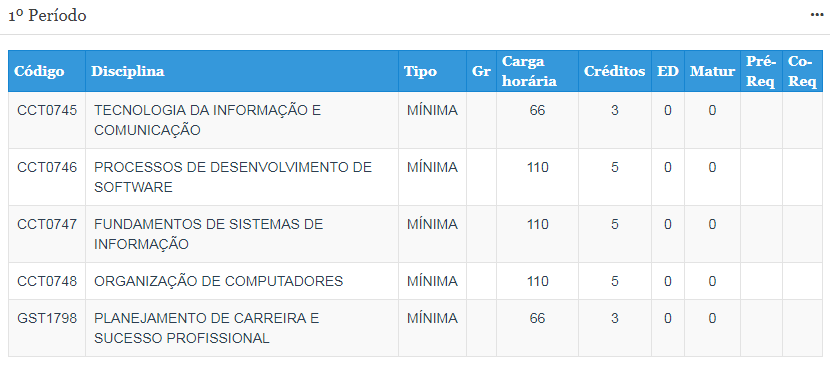Click PROCESSOS DE DESENVOLVIMENTO DE SOFTWARE row

pyautogui.click(x=415, y=177)
